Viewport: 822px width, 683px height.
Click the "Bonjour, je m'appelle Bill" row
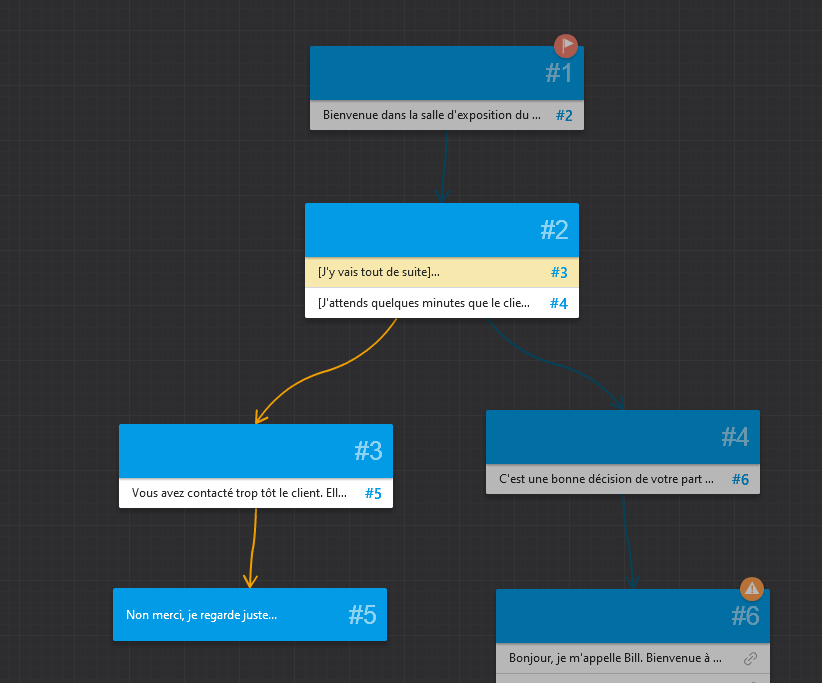click(x=615, y=659)
